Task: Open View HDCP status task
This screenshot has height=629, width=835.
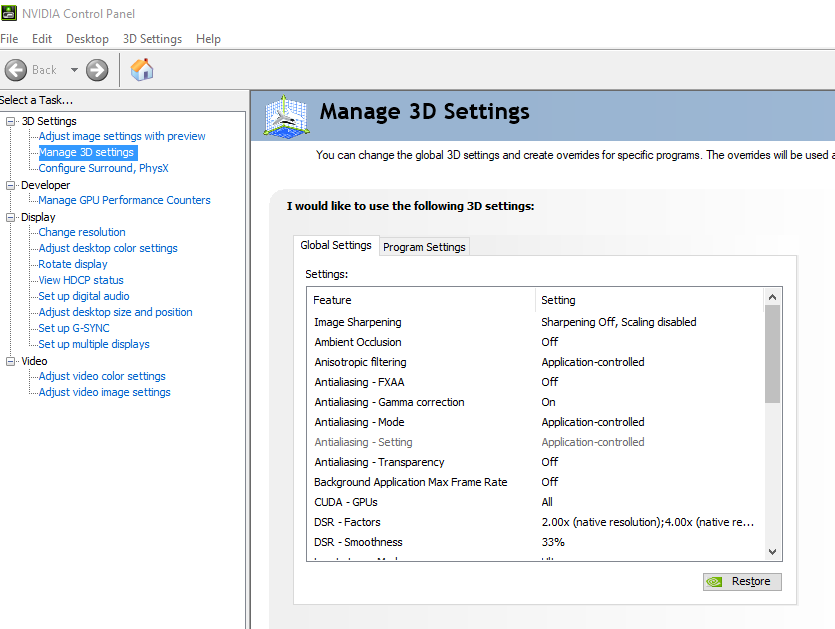Action: pos(81,280)
